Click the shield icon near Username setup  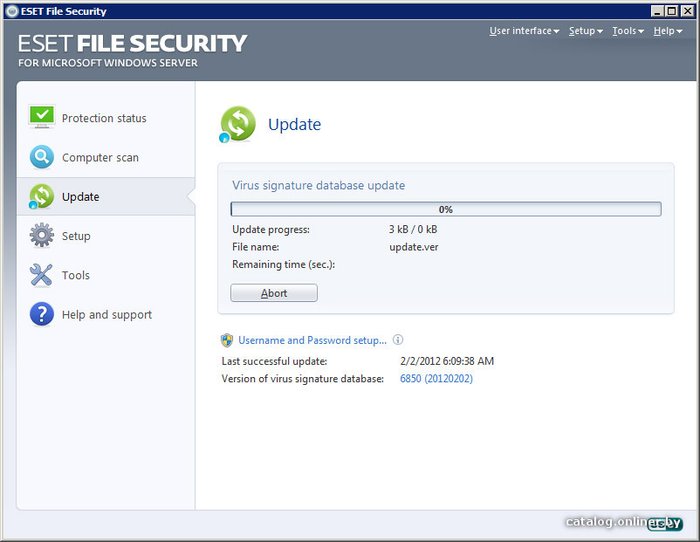(227, 340)
